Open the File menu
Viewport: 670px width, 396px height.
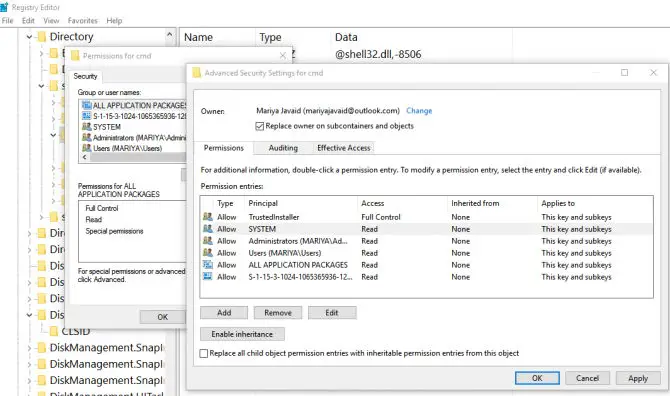coord(8,21)
